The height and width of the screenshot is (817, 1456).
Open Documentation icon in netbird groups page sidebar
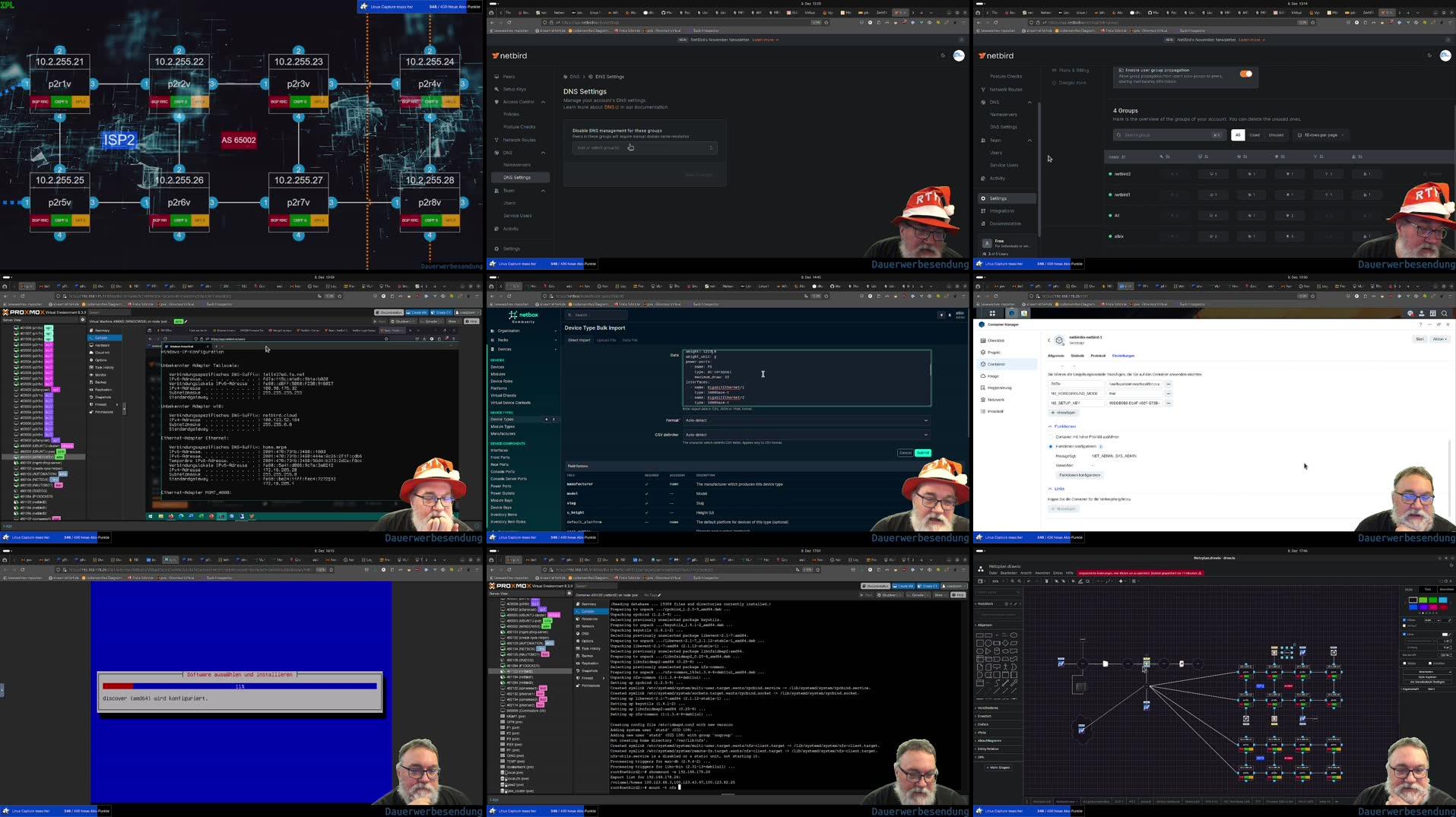point(983,223)
